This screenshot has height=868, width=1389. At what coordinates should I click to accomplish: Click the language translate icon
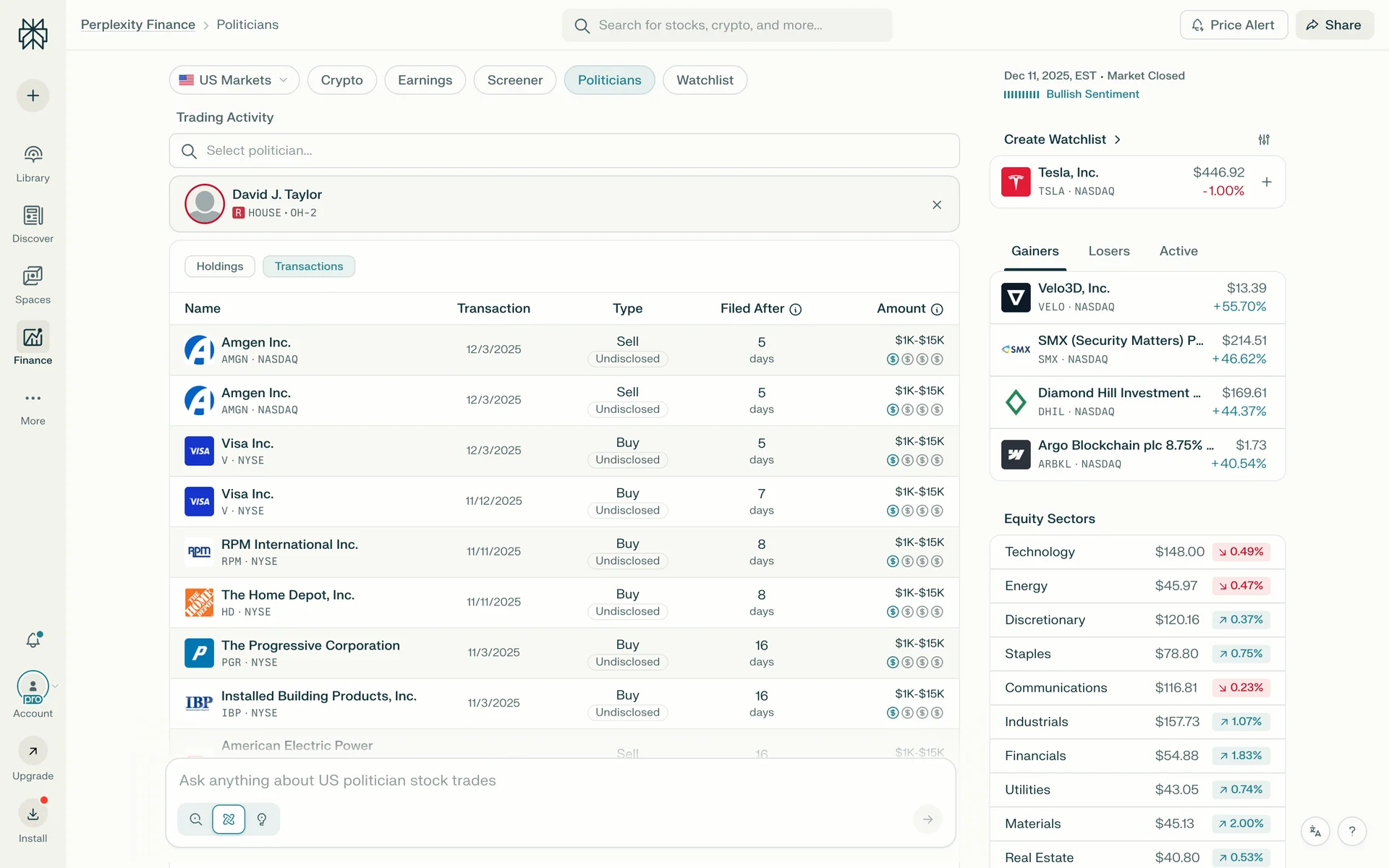click(x=1315, y=831)
